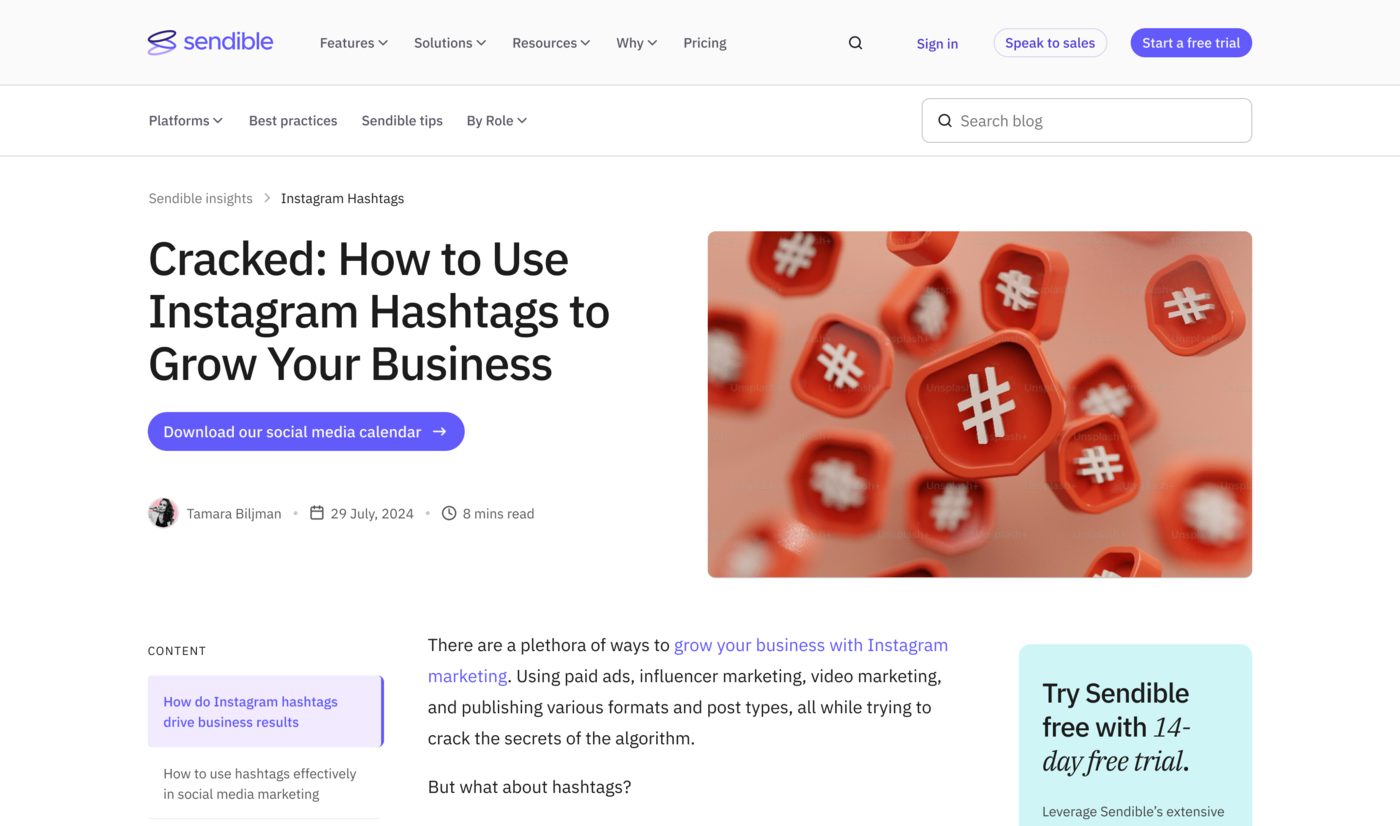The height and width of the screenshot is (826, 1400).
Task: Click Sign in
Action: coord(937,43)
